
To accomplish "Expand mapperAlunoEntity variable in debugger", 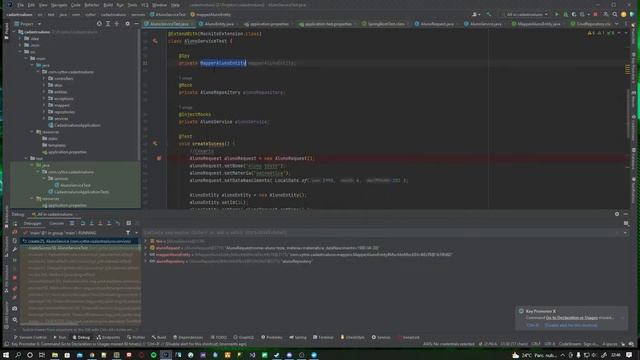I will click(x=146, y=255).
